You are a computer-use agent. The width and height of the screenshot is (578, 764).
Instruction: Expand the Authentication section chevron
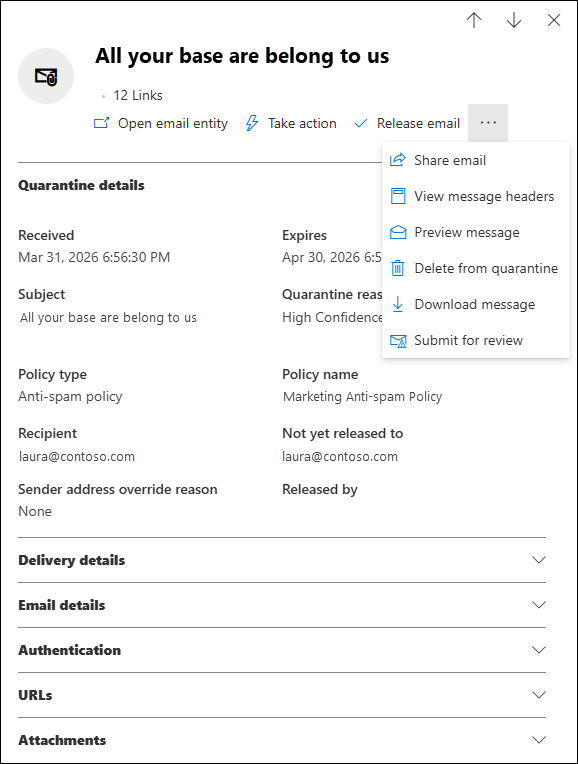coord(539,650)
